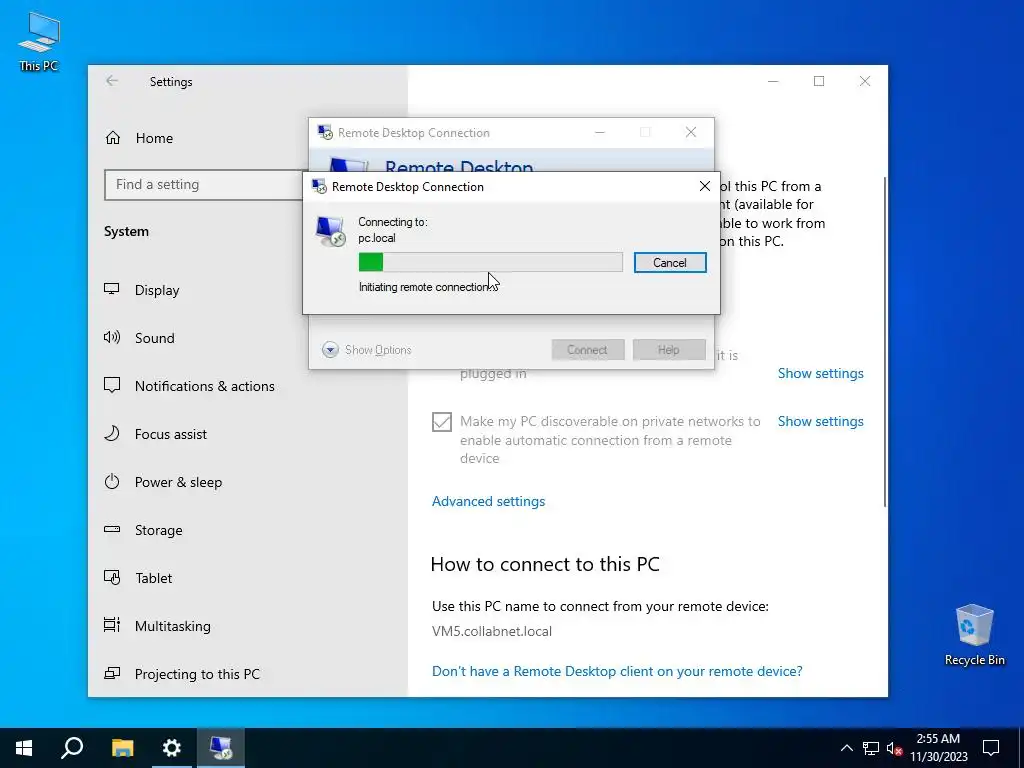Image resolution: width=1024 pixels, height=768 pixels.
Task: Click Remote Desktop Connection taskbar icon
Action: 221,748
